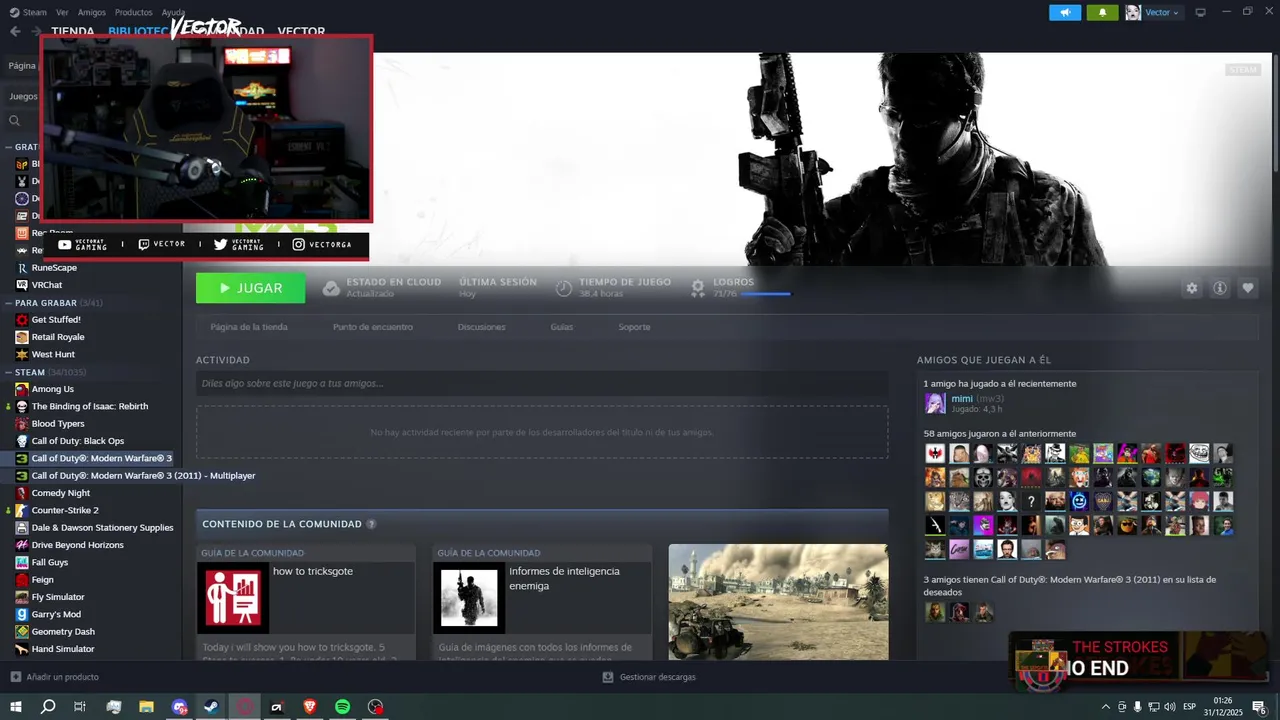Open Spotify from the taskbar
The width and height of the screenshot is (1280, 720).
[342, 707]
